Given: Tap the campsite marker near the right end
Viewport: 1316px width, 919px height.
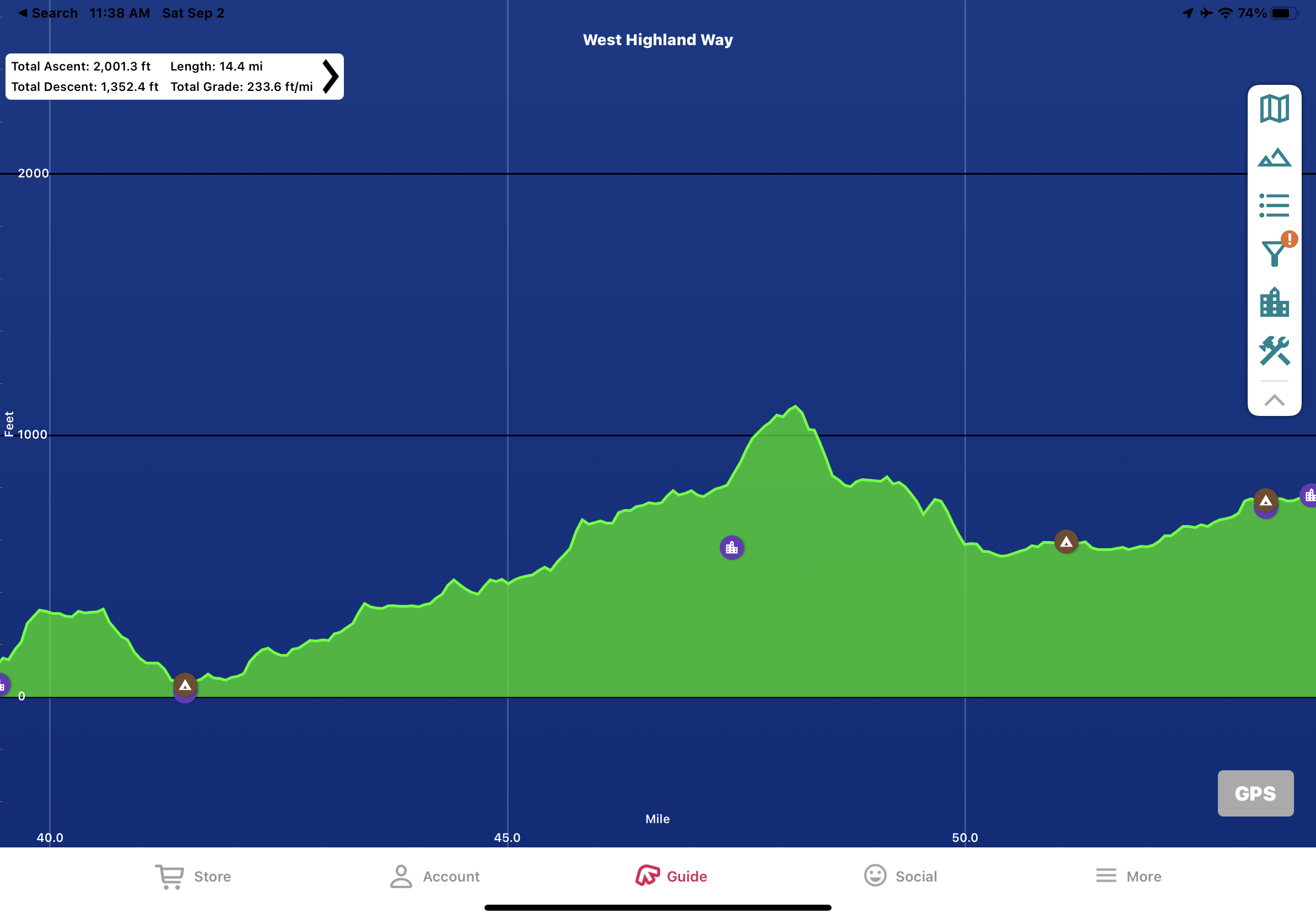Looking at the screenshot, I should pos(1265,500).
